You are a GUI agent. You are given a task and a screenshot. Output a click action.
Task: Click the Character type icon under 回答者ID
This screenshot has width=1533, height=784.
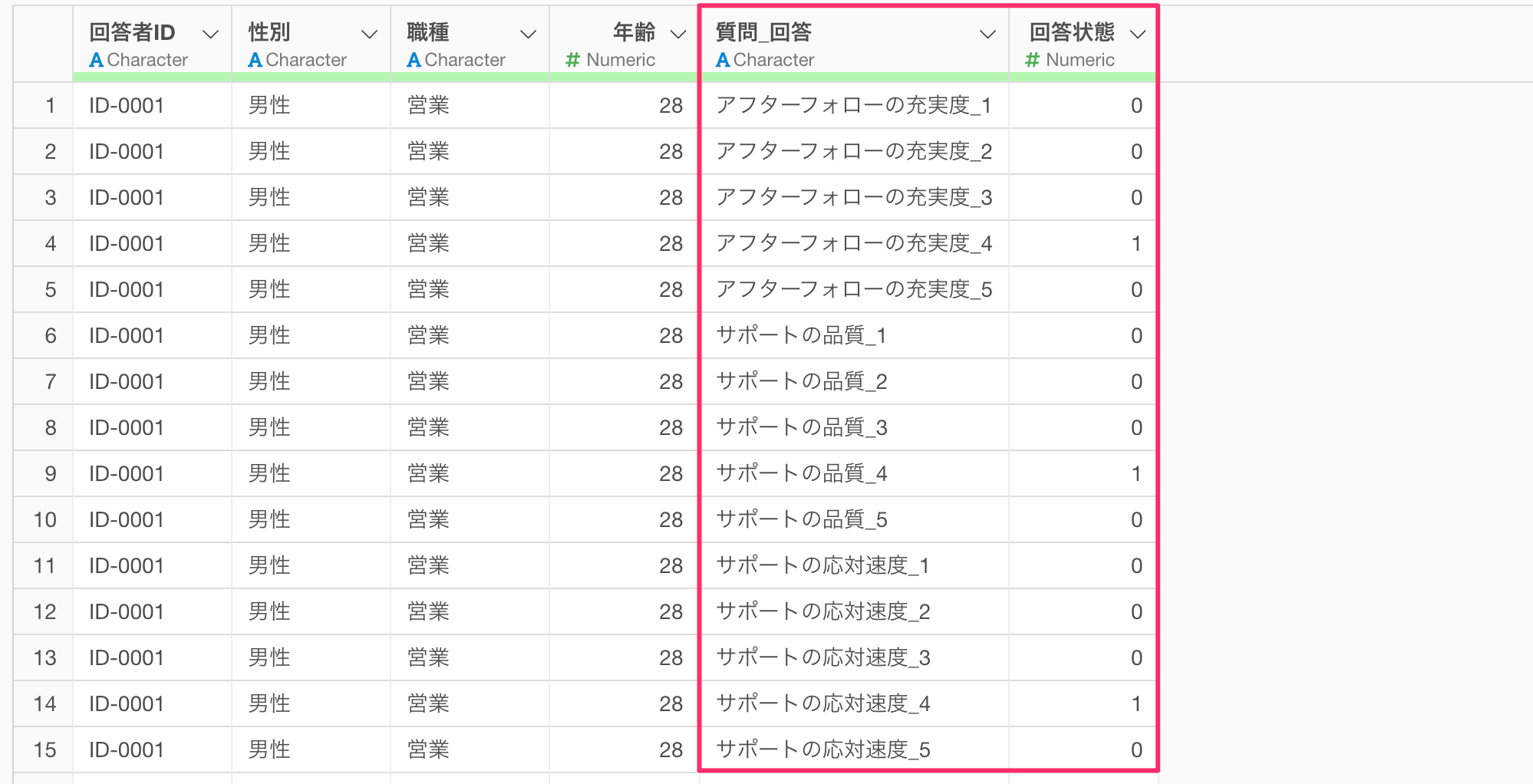(x=96, y=60)
